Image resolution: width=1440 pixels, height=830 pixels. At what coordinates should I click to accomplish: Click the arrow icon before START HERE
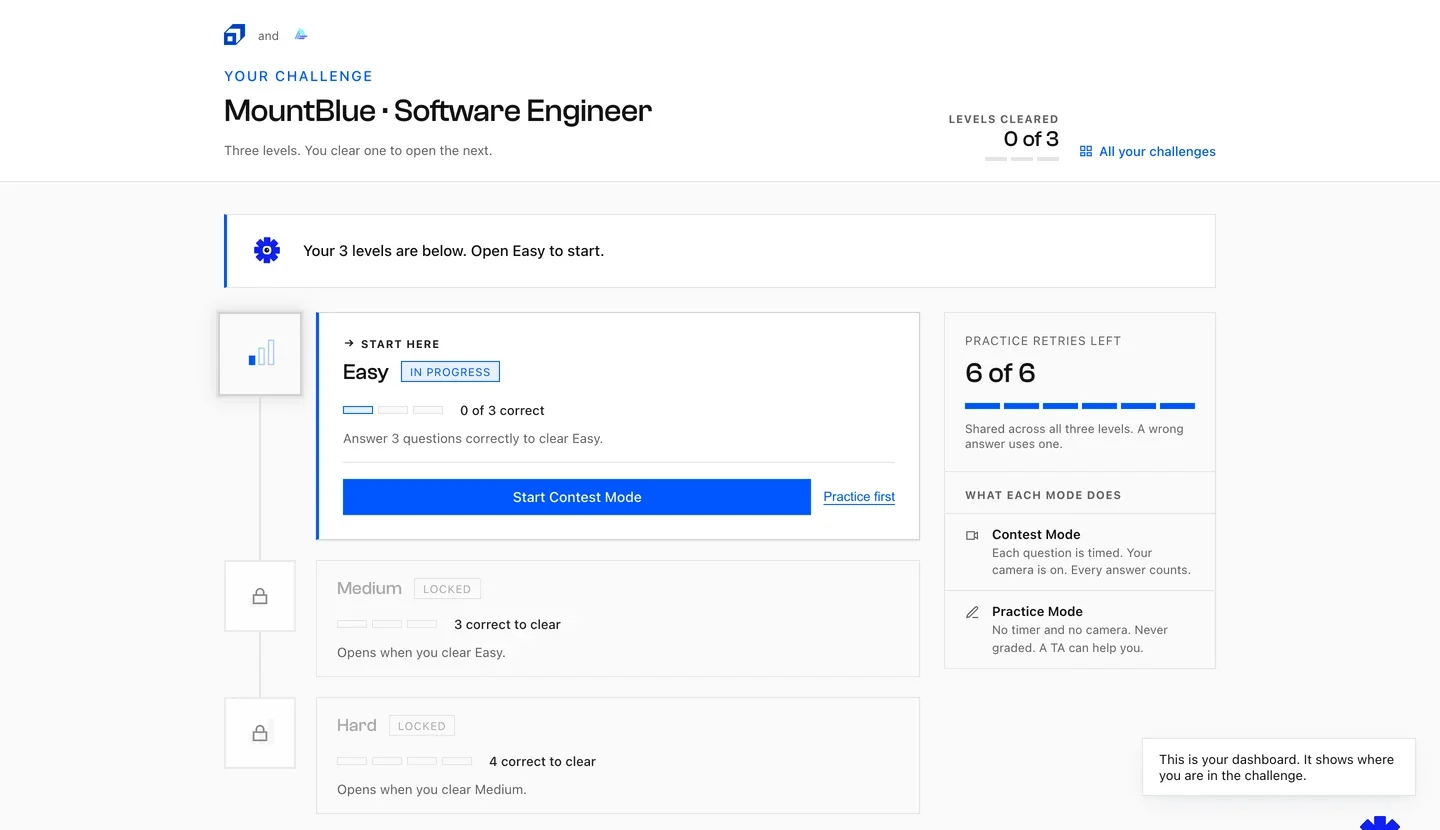pyautogui.click(x=349, y=343)
